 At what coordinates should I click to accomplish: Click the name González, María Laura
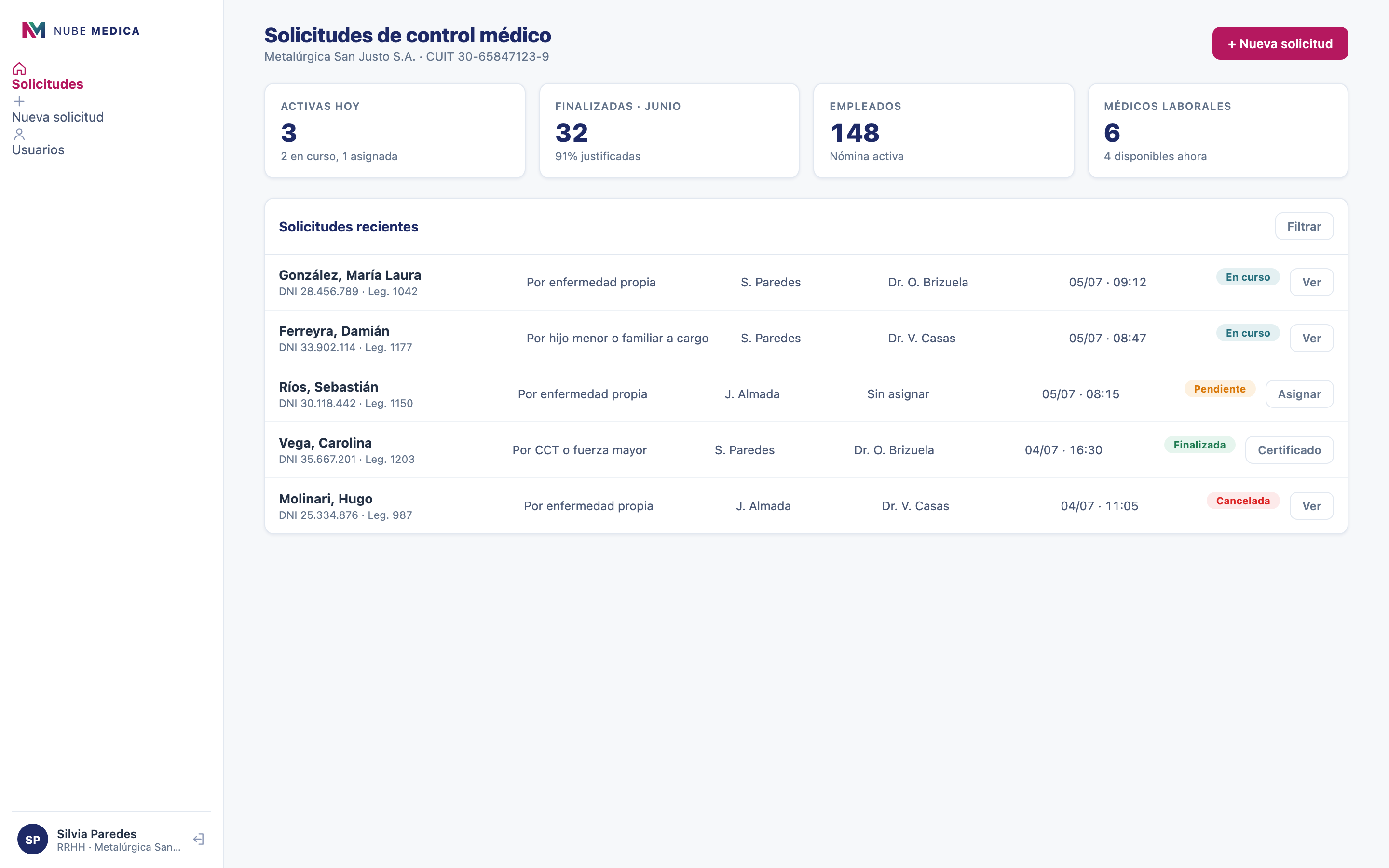click(350, 275)
